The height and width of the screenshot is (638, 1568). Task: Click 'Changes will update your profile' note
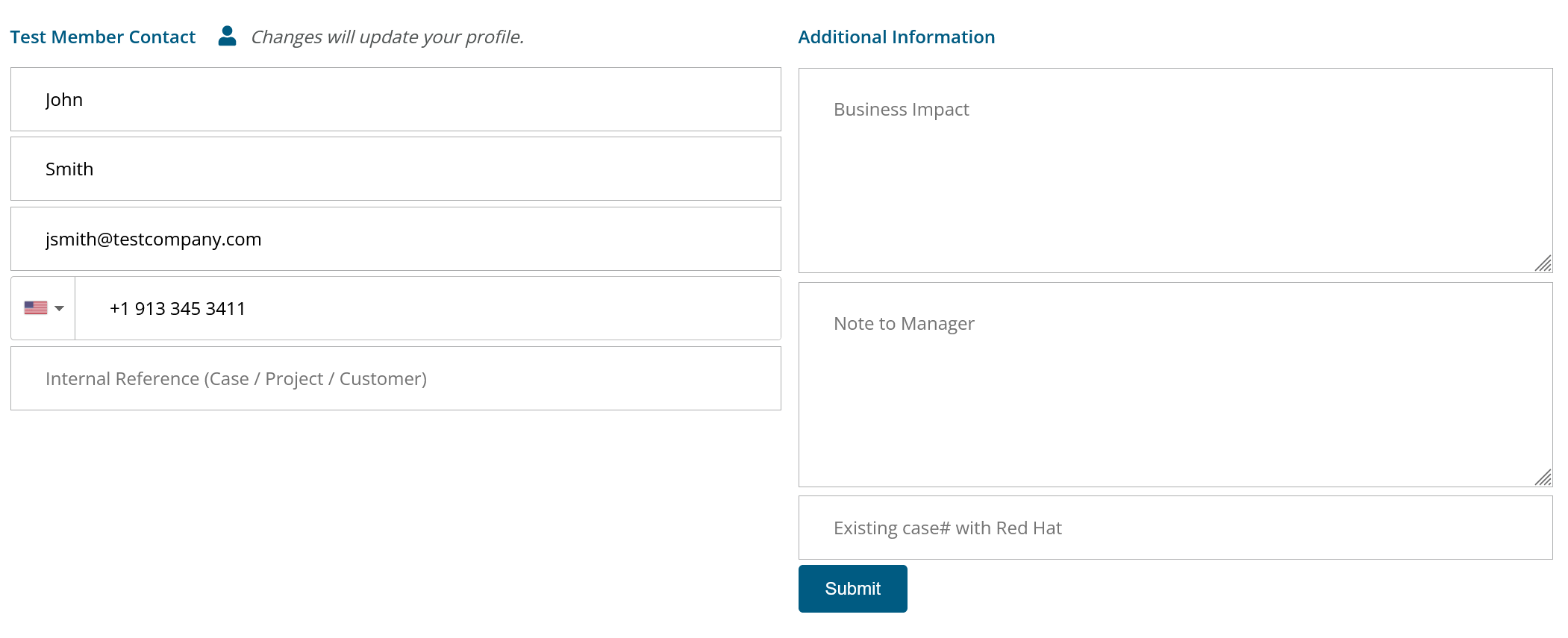(x=387, y=37)
